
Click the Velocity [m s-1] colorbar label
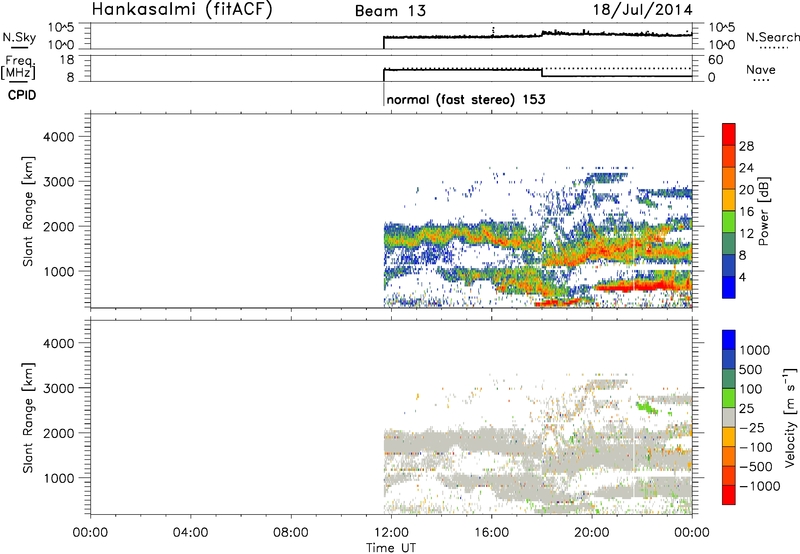click(x=790, y=417)
